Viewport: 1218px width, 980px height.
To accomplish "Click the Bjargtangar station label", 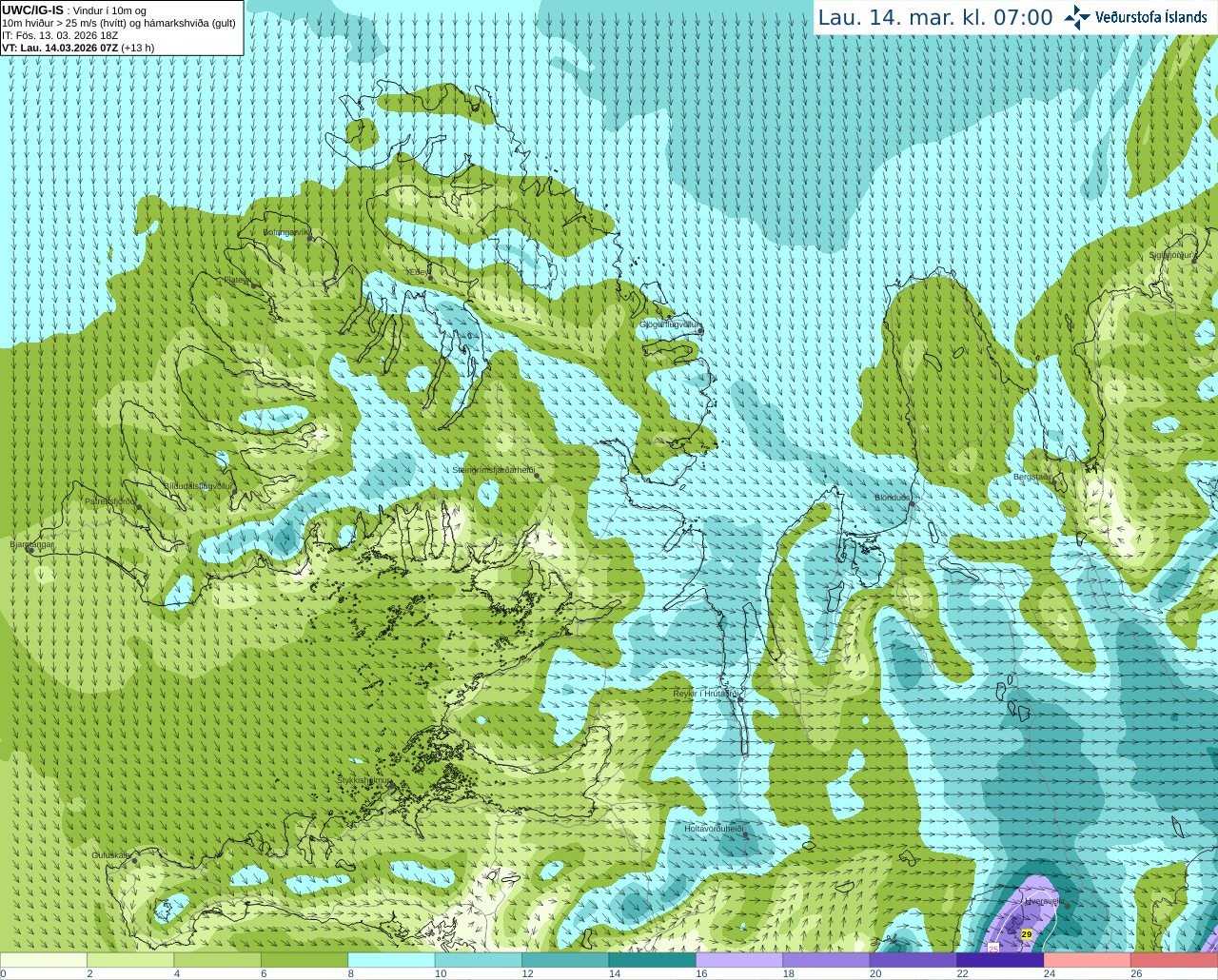I will pos(31,544).
